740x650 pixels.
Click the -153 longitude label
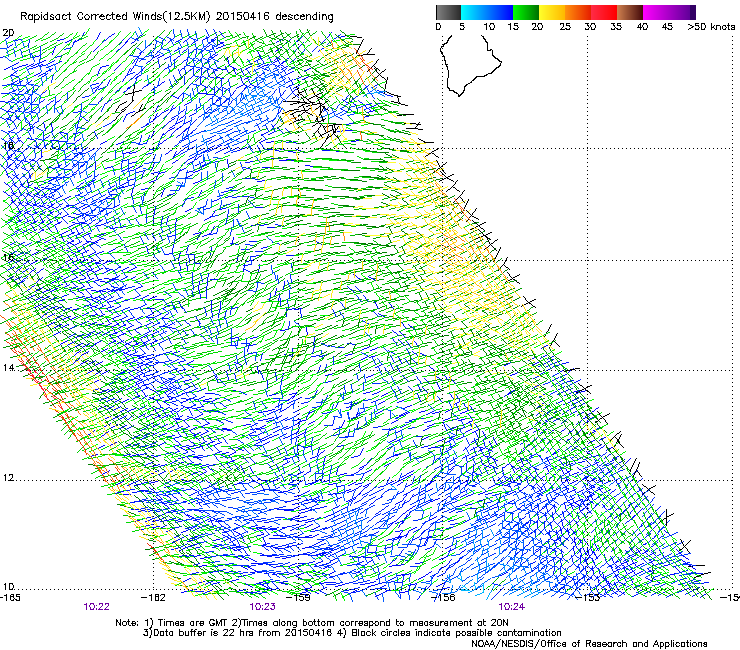(x=588, y=598)
